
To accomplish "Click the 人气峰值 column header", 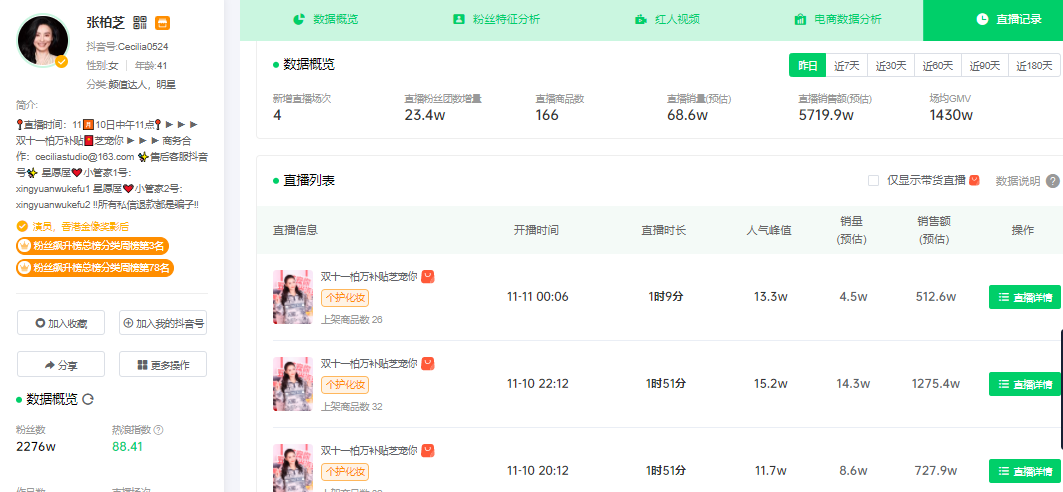I will (769, 230).
